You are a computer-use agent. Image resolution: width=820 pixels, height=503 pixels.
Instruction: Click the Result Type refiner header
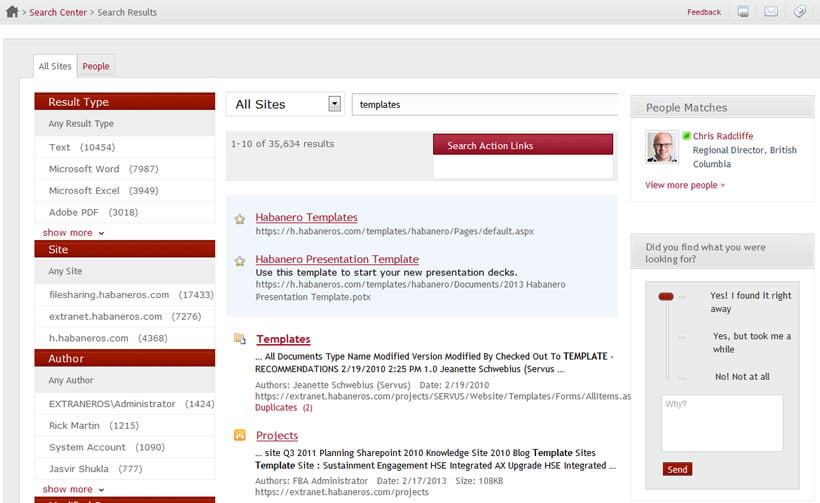[124, 101]
